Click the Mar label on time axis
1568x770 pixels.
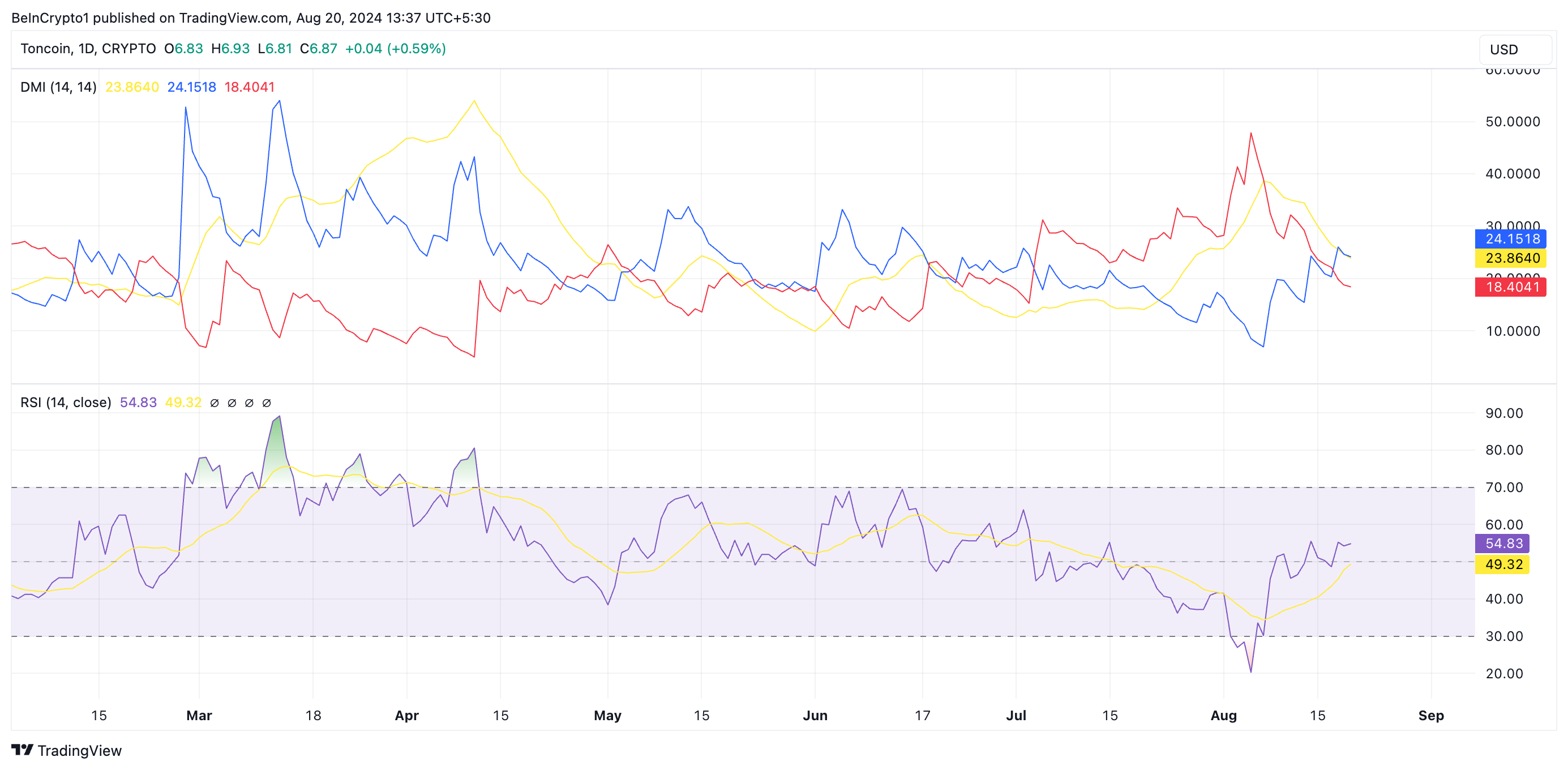tap(199, 715)
